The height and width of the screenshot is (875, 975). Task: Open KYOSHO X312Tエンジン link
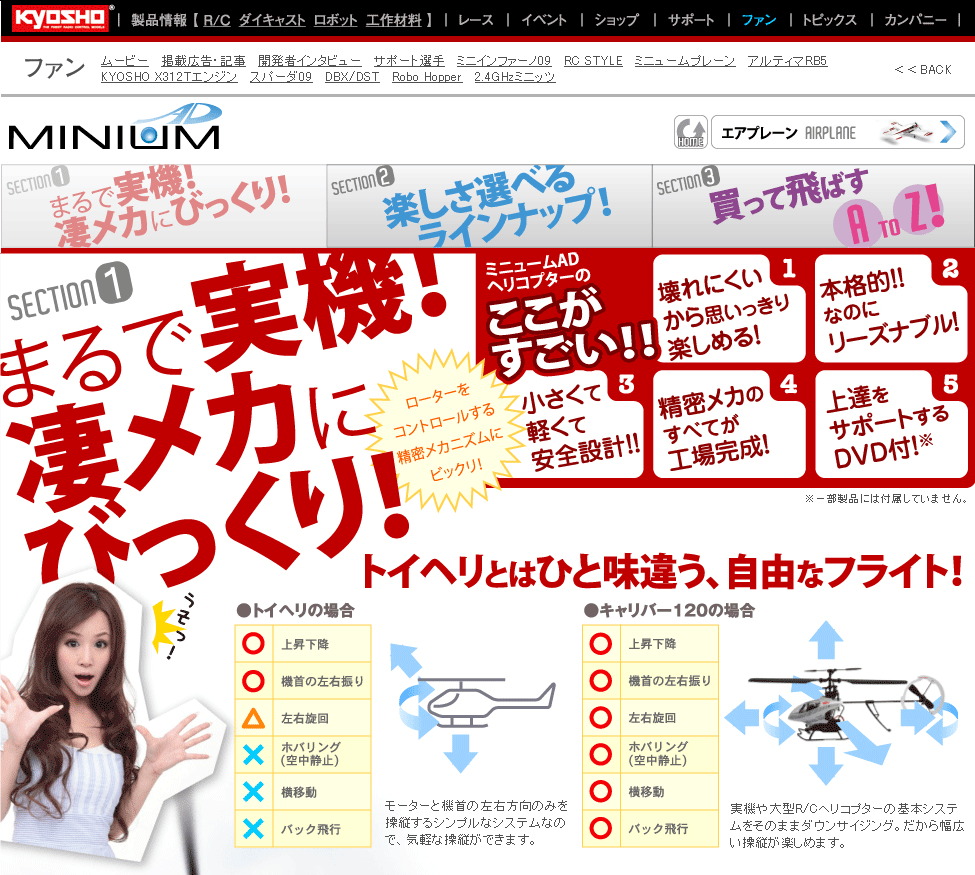169,77
